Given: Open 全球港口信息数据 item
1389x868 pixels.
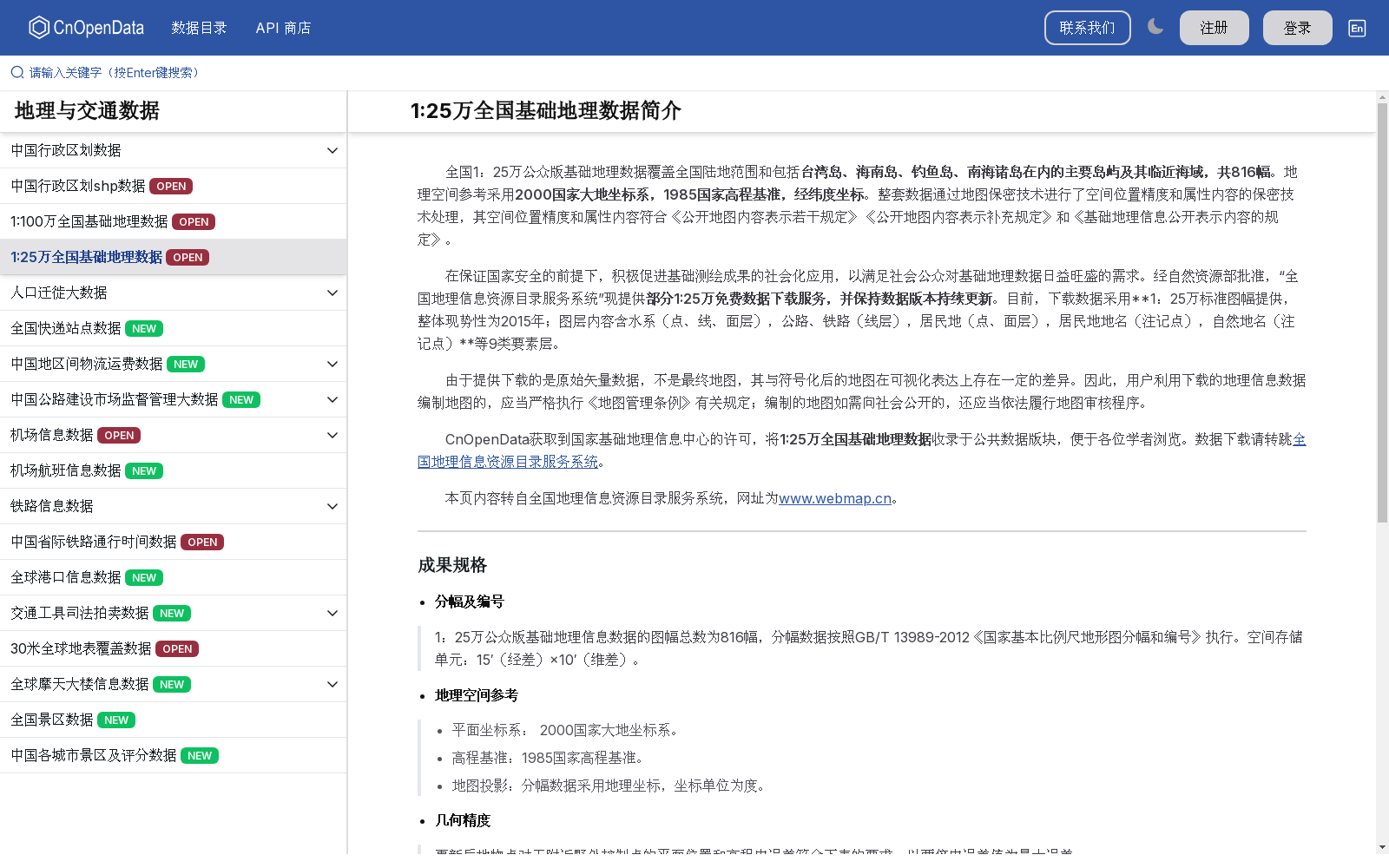Looking at the screenshot, I should [173, 577].
